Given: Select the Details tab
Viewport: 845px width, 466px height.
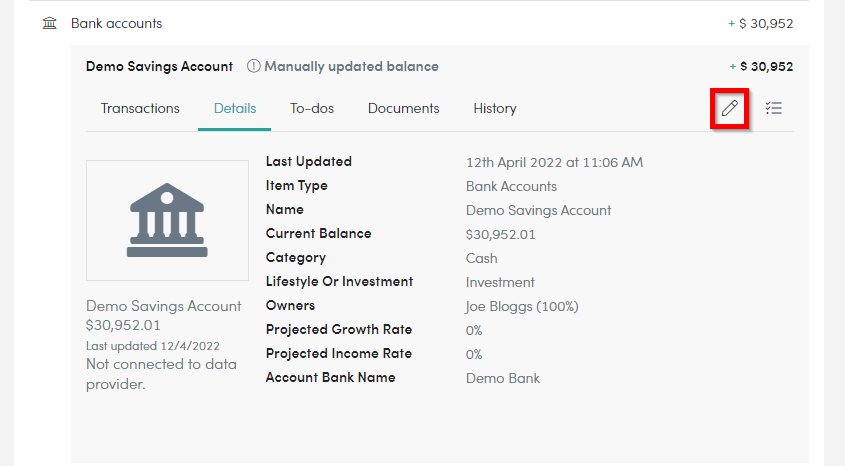Looking at the screenshot, I should pos(235,108).
